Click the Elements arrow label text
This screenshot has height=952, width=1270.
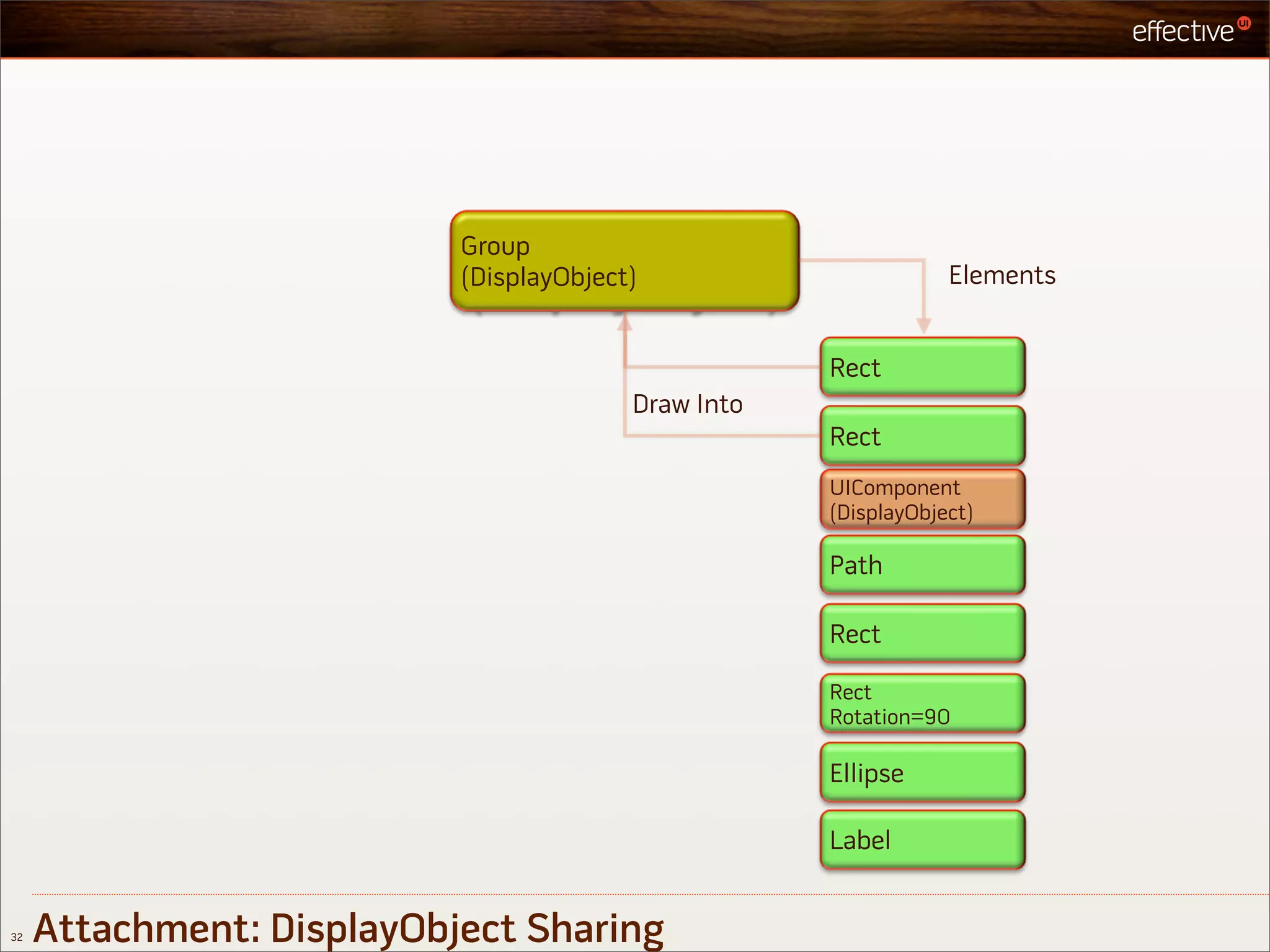(x=1001, y=275)
